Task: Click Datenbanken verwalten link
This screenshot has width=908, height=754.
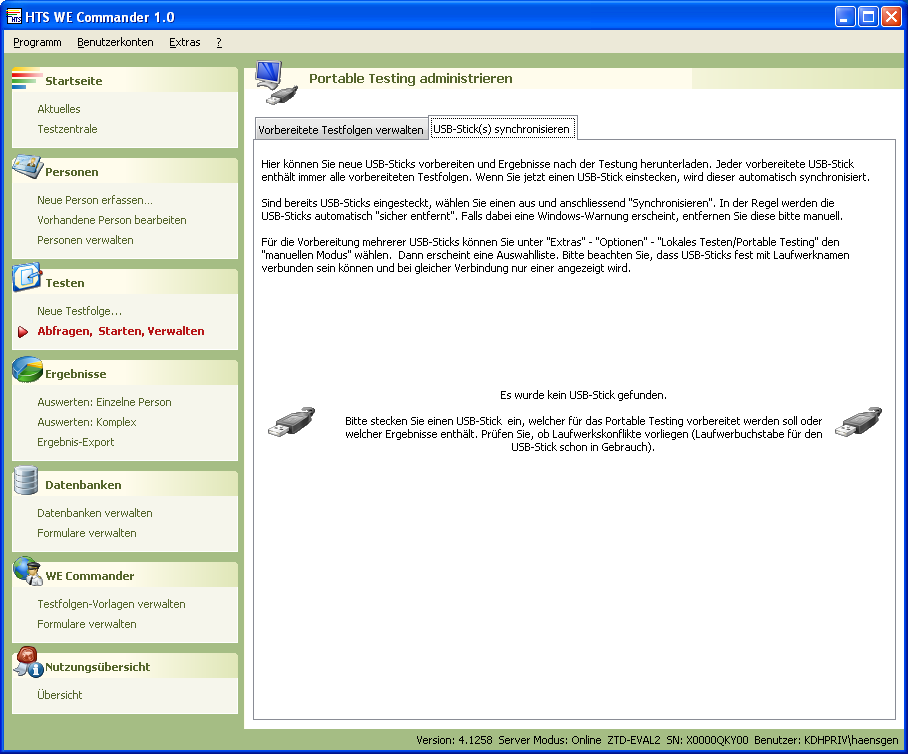Action: coord(95,513)
